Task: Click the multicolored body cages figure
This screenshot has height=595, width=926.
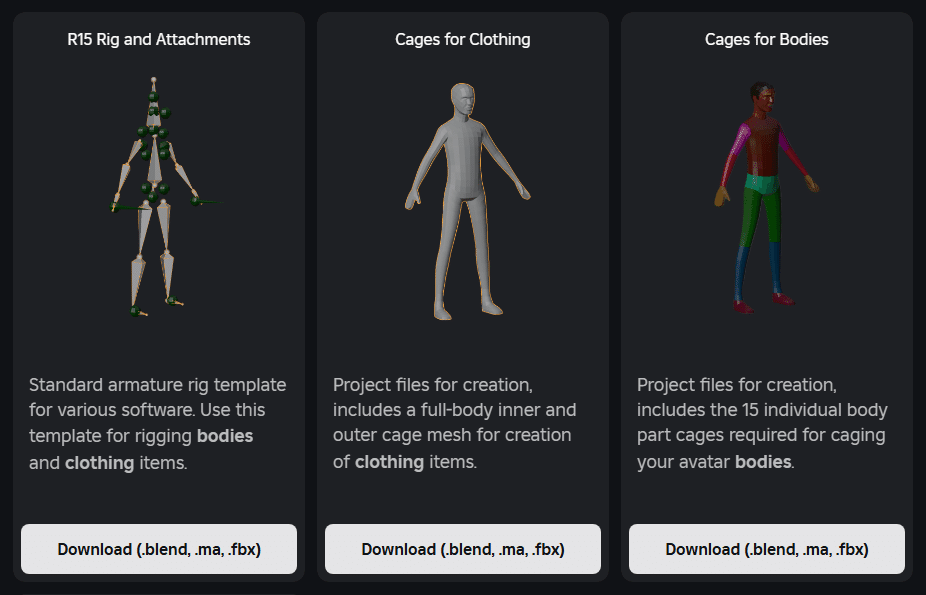Action: click(x=766, y=198)
